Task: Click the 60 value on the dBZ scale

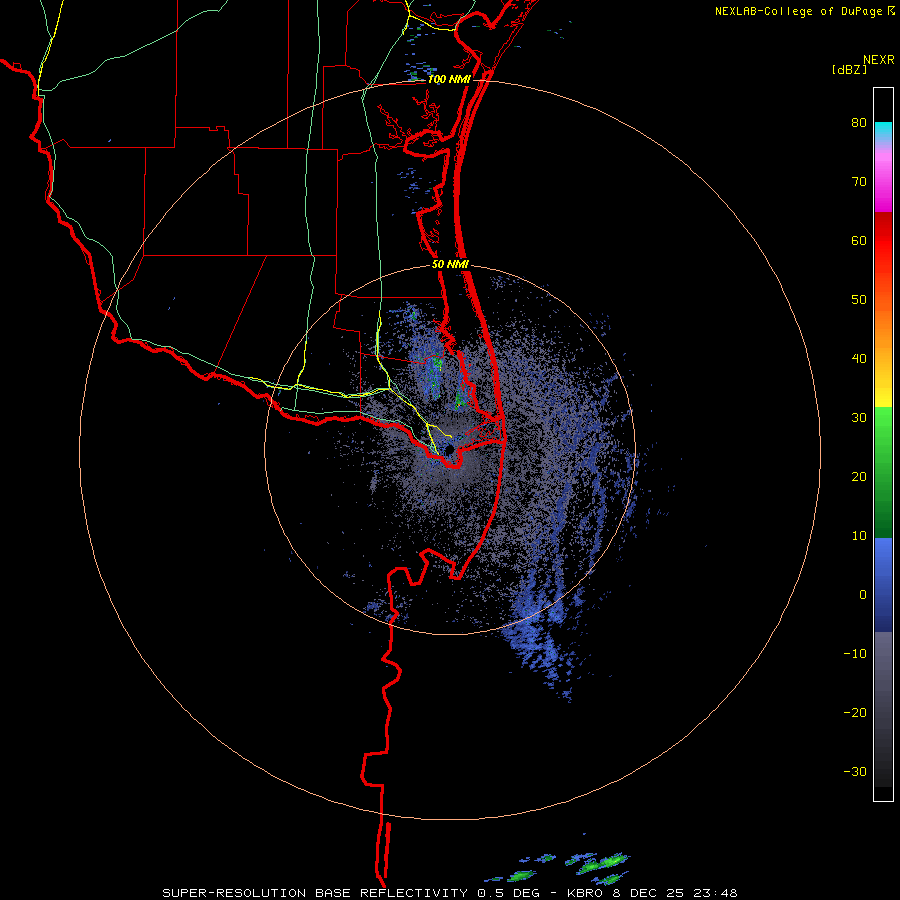Action: (x=859, y=240)
